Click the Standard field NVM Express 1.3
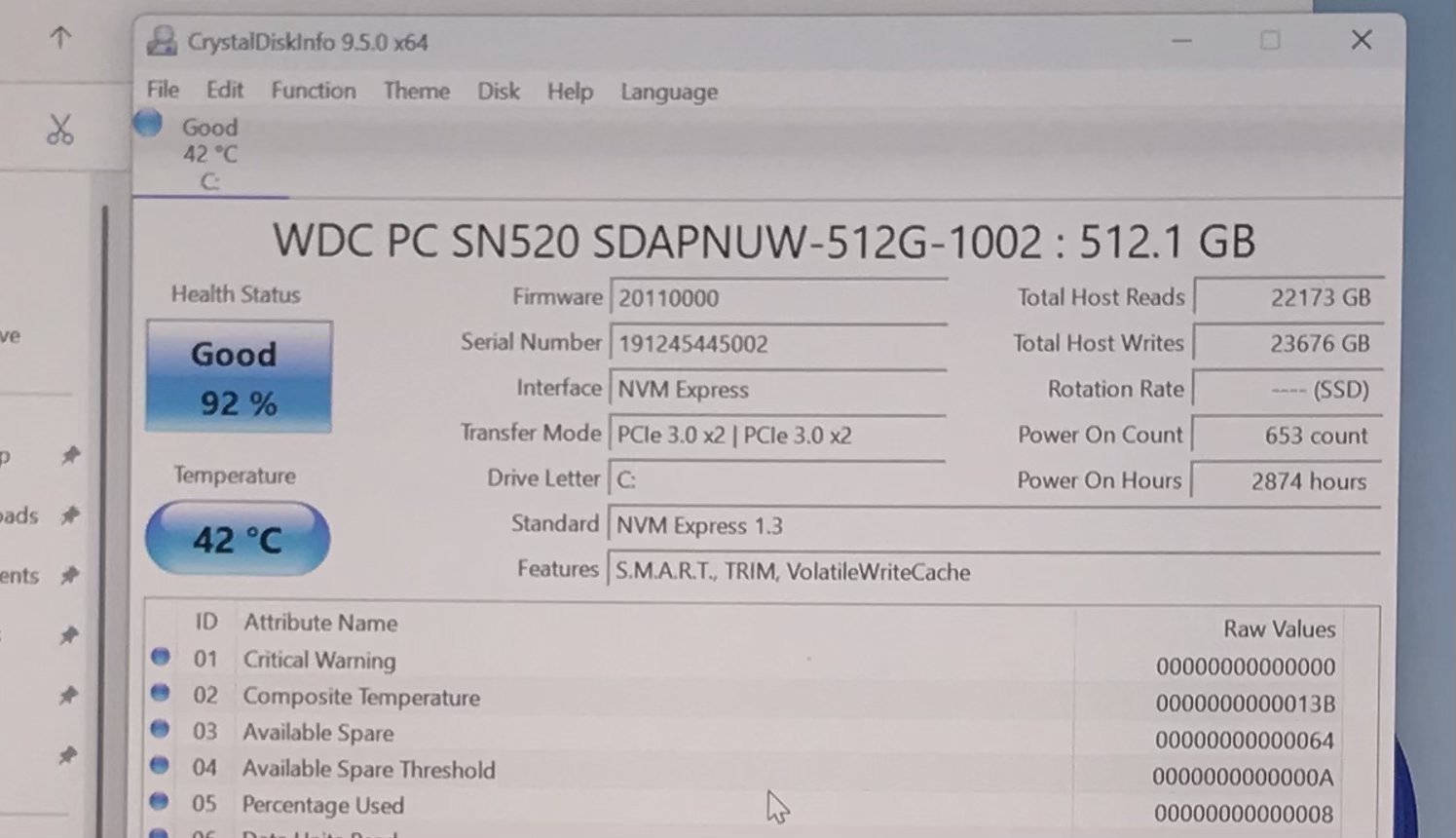 click(993, 525)
